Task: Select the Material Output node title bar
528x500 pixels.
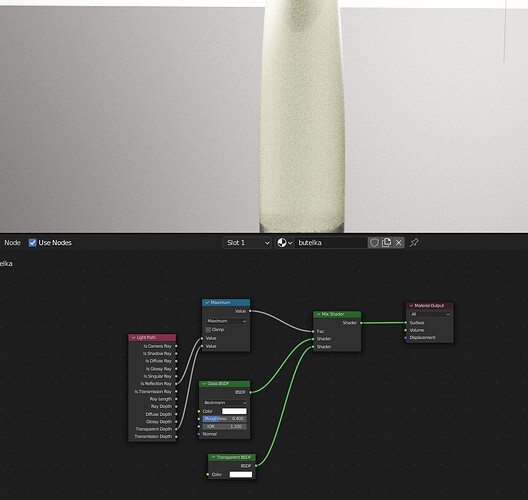Action: click(430, 305)
